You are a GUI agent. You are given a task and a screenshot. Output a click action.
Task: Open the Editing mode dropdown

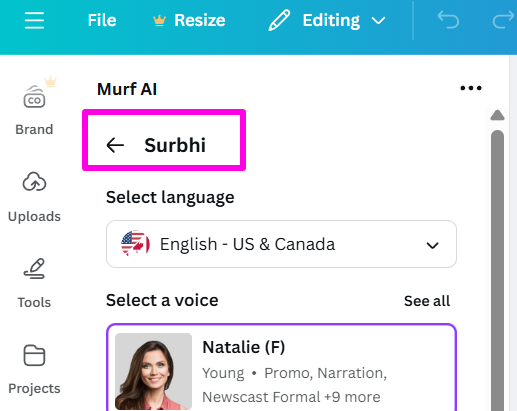point(327,21)
